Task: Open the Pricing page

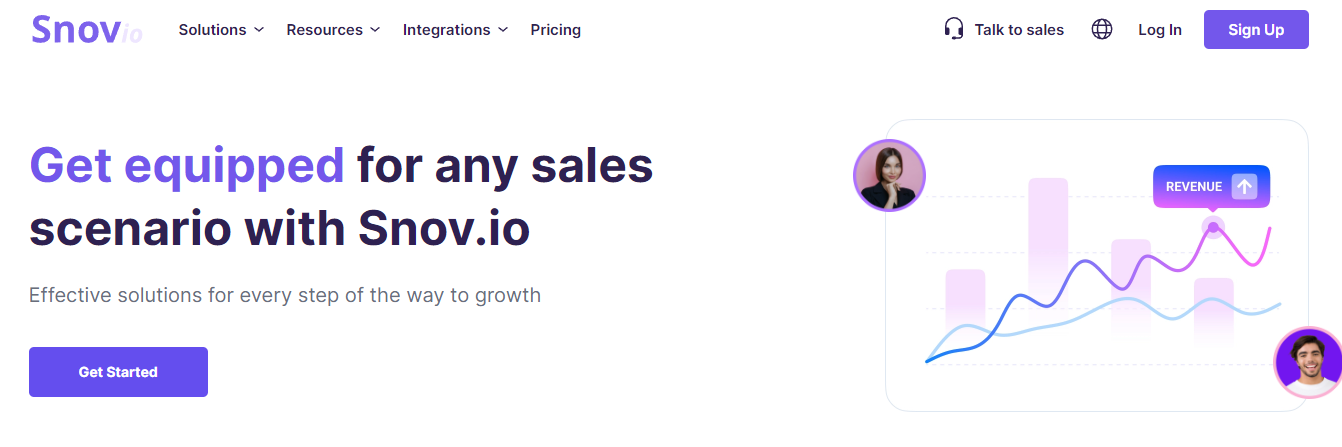Action: coord(555,30)
